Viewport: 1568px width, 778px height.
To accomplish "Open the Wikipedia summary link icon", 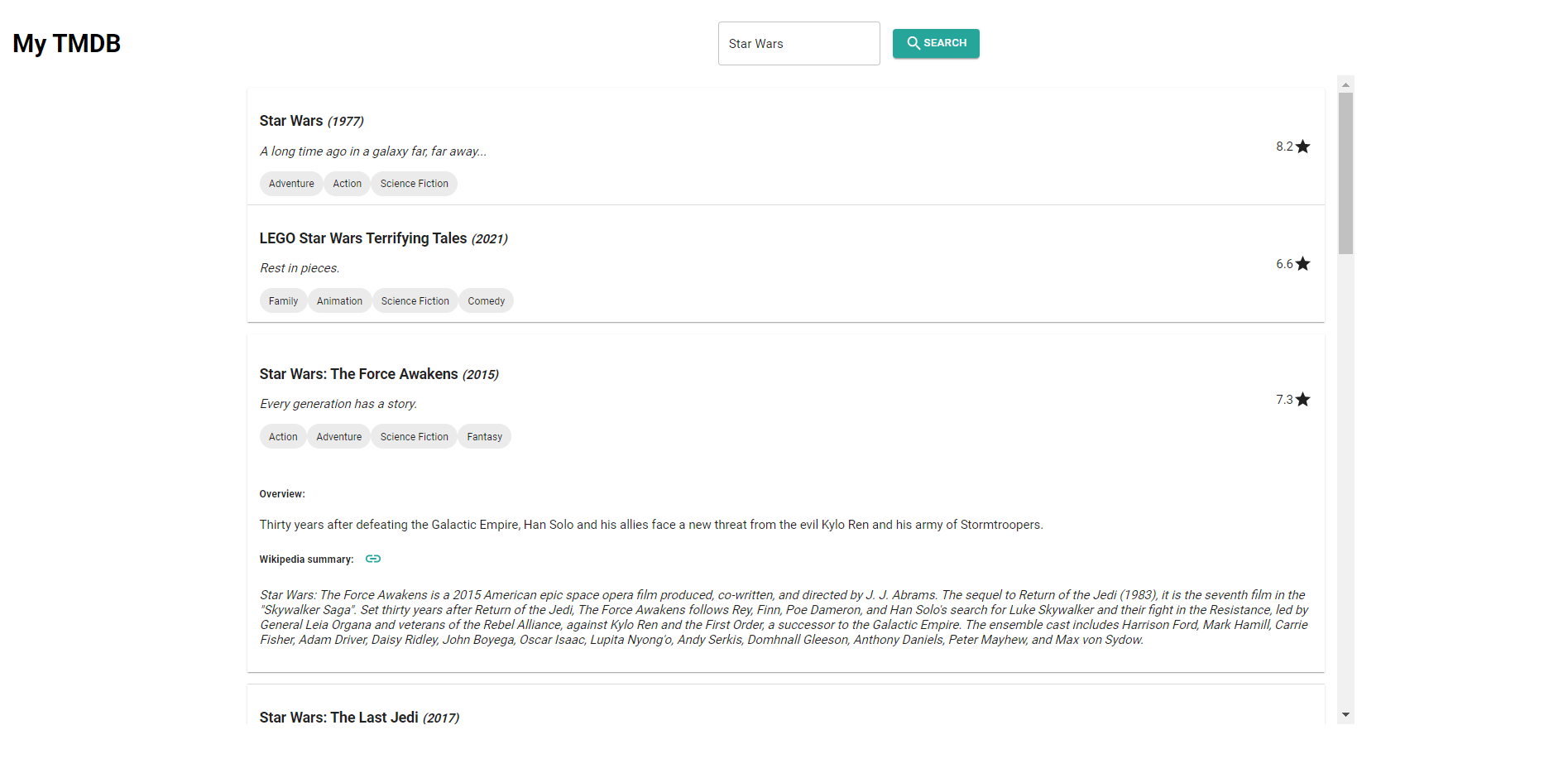I will coord(373,559).
